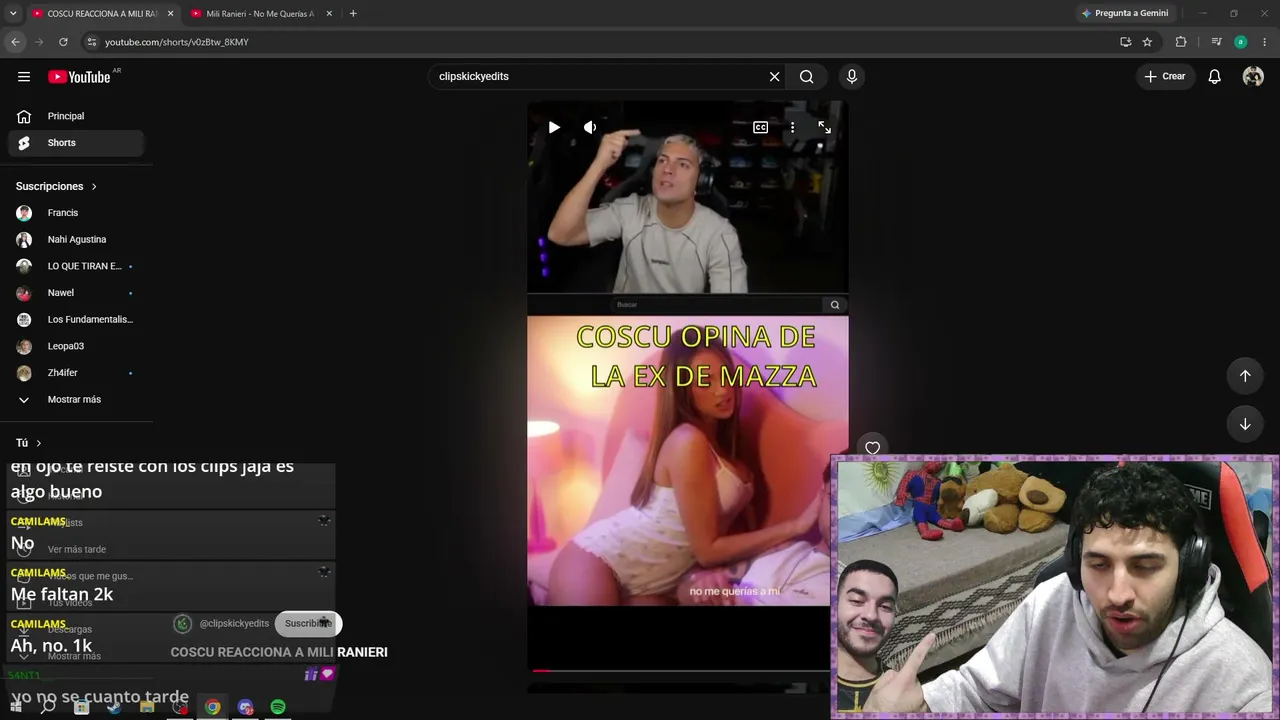Open Spotify from the taskbar
Viewport: 1280px width, 720px height.
coord(278,707)
